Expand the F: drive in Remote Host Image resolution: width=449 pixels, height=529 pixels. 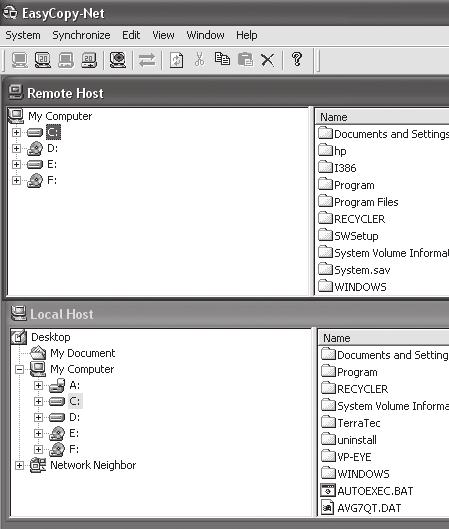coord(16,180)
